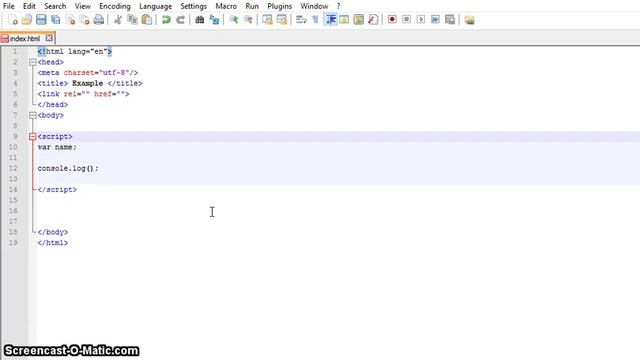Click the 'var name;' line
The width and height of the screenshot is (640, 360).
pyautogui.click(x=57, y=147)
